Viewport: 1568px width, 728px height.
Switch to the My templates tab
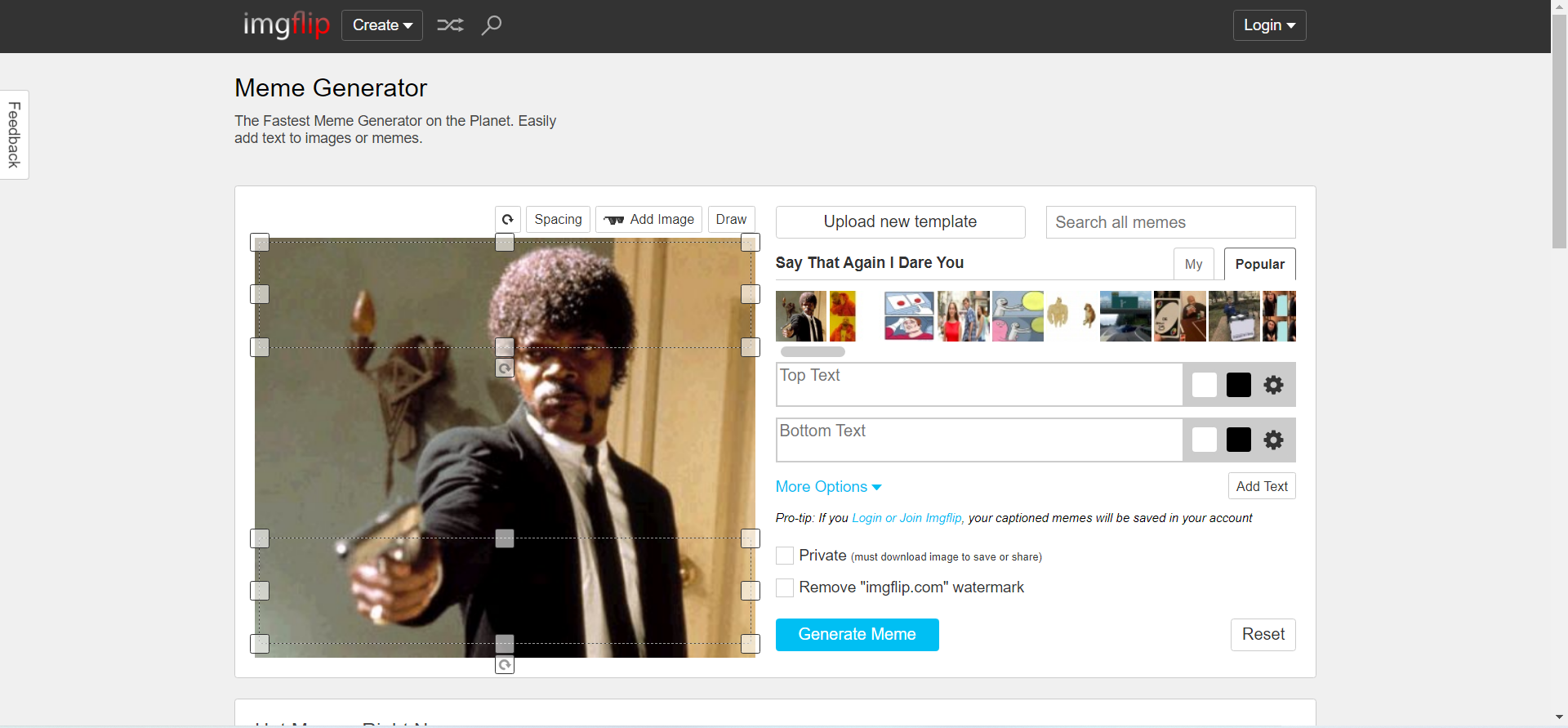tap(1194, 264)
